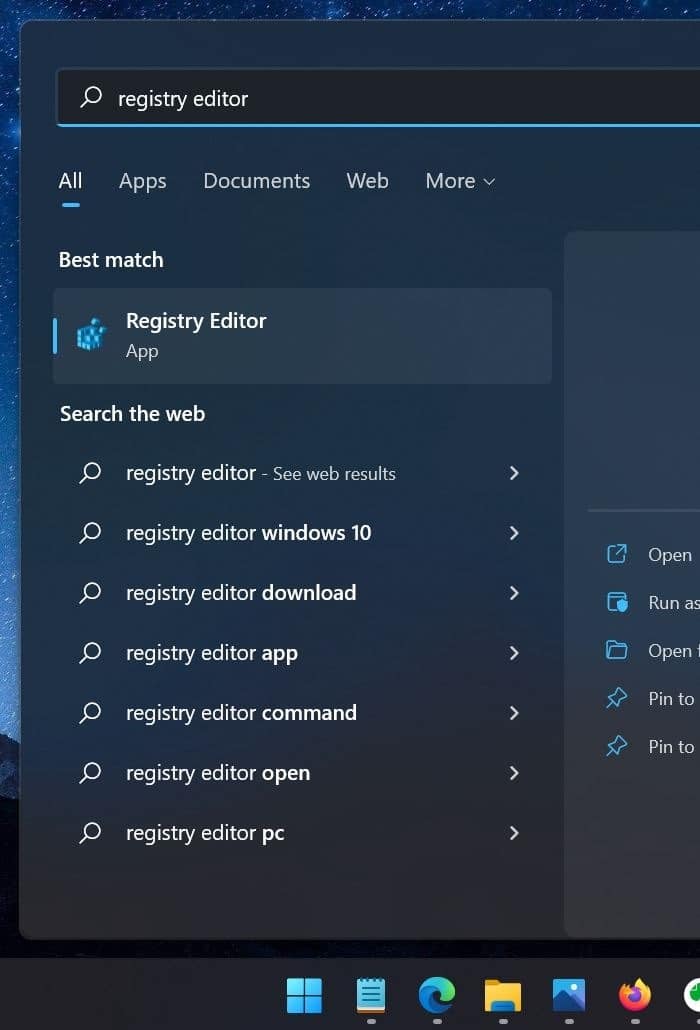The height and width of the screenshot is (1030, 700).
Task: Switch to the Apps tab
Action: (x=142, y=181)
